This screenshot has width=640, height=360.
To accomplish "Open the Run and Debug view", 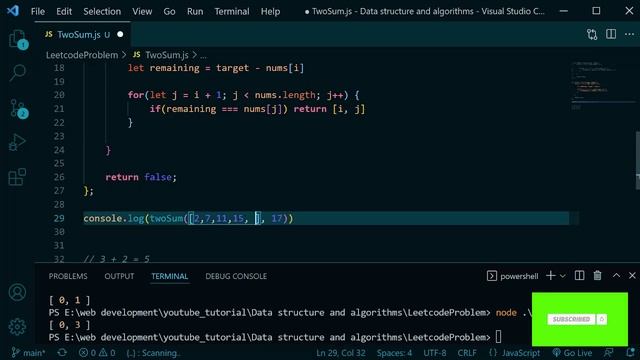I will point(18,142).
